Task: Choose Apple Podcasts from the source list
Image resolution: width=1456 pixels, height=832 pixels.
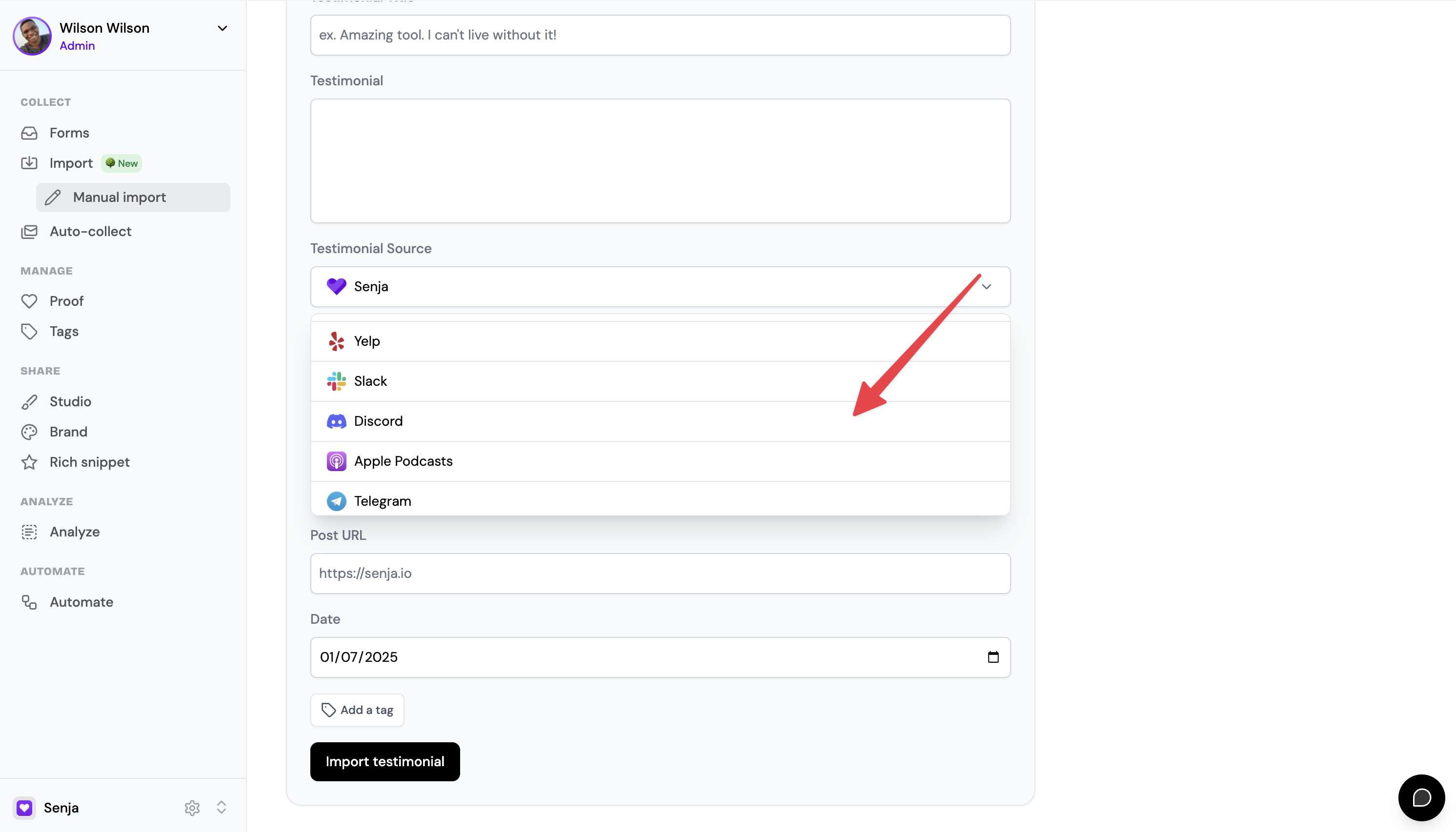Action: (x=660, y=461)
